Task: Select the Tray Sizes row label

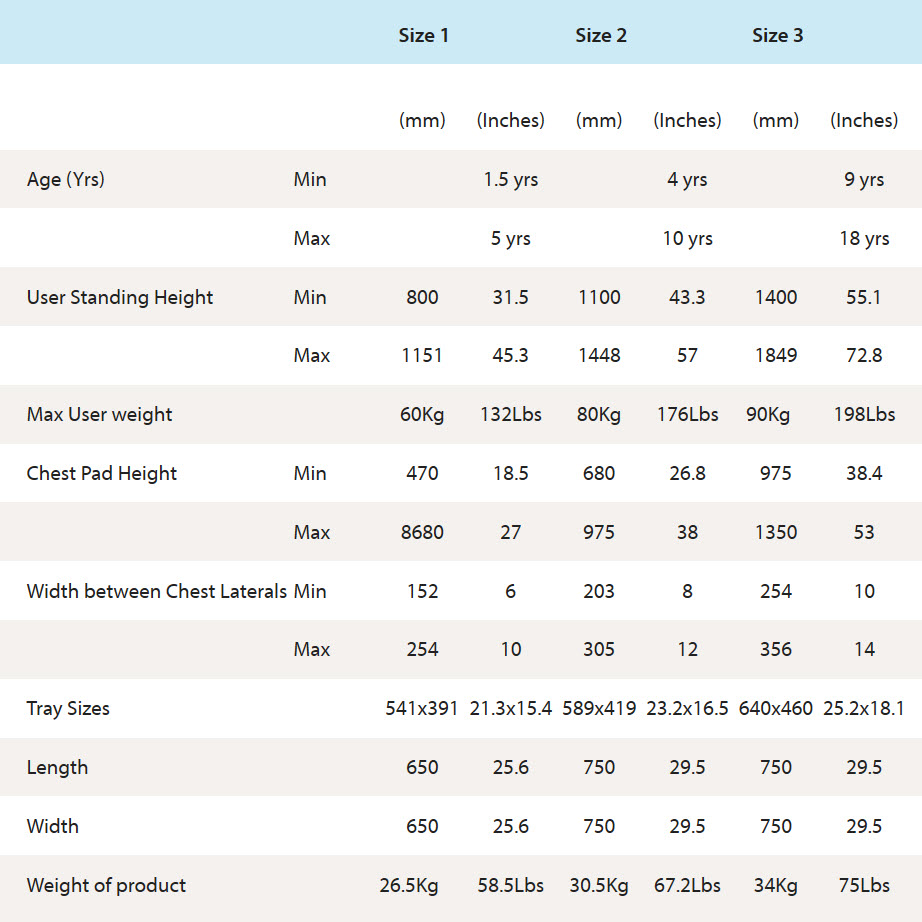Action: click(x=68, y=708)
